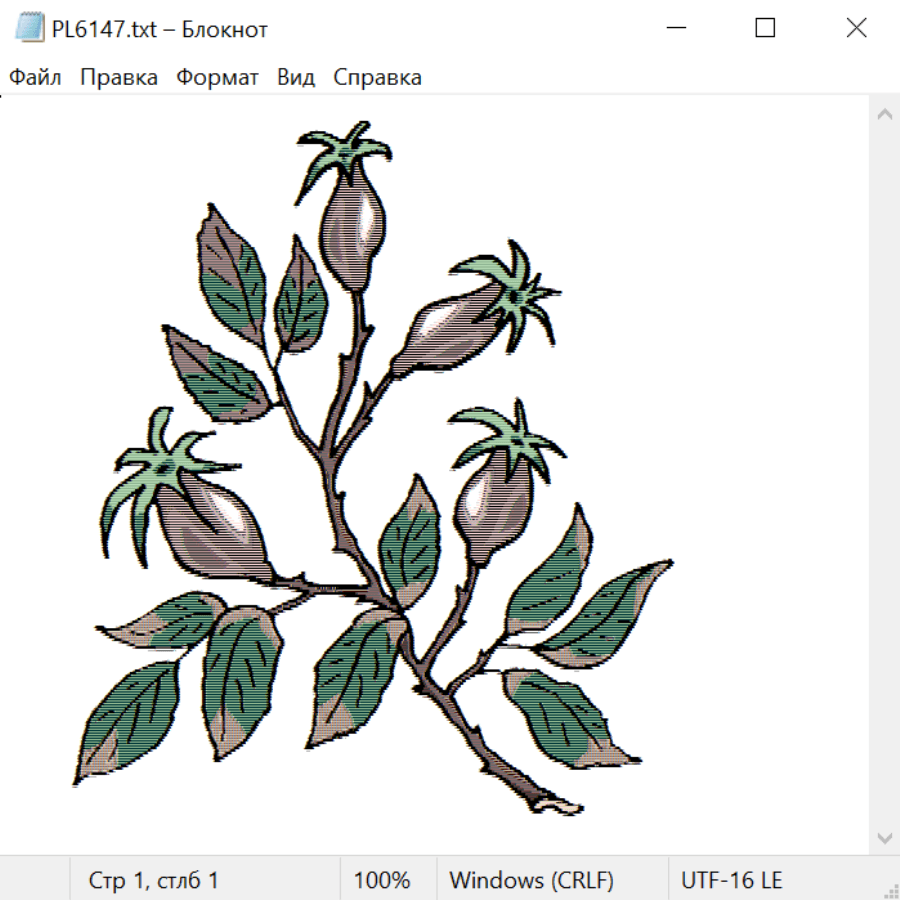Click the UTF-16 LE encoding field
Image resolution: width=900 pixels, height=900 pixels.
[731, 880]
